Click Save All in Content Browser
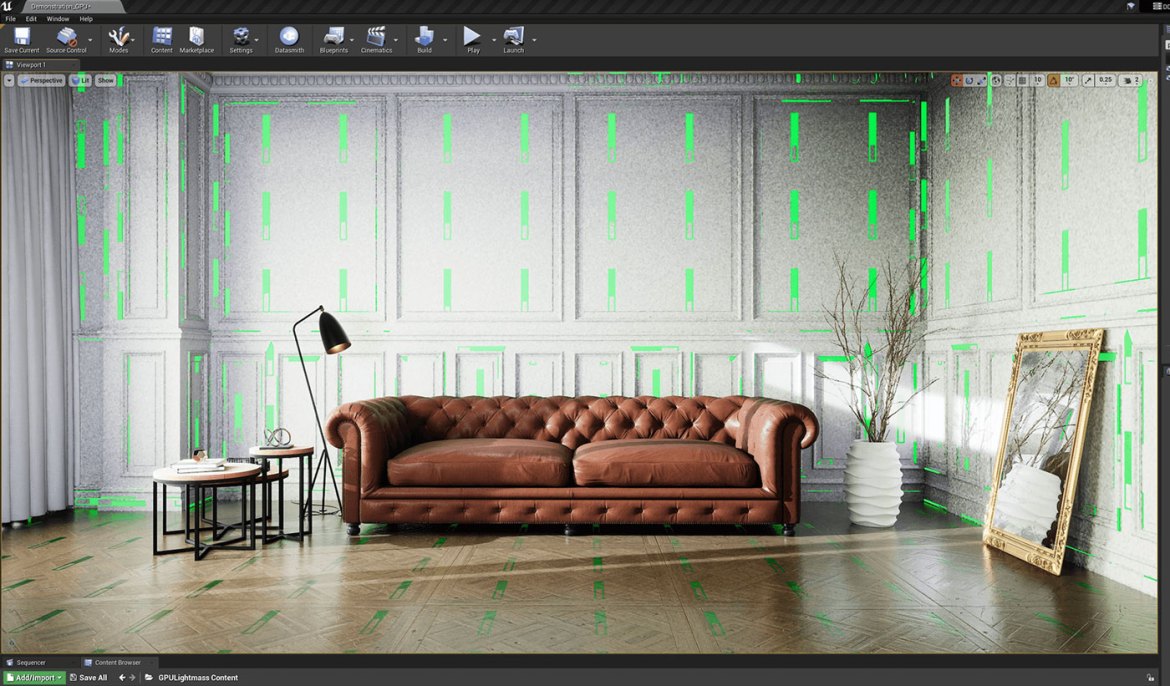The height and width of the screenshot is (686, 1170). pyautogui.click(x=88, y=678)
